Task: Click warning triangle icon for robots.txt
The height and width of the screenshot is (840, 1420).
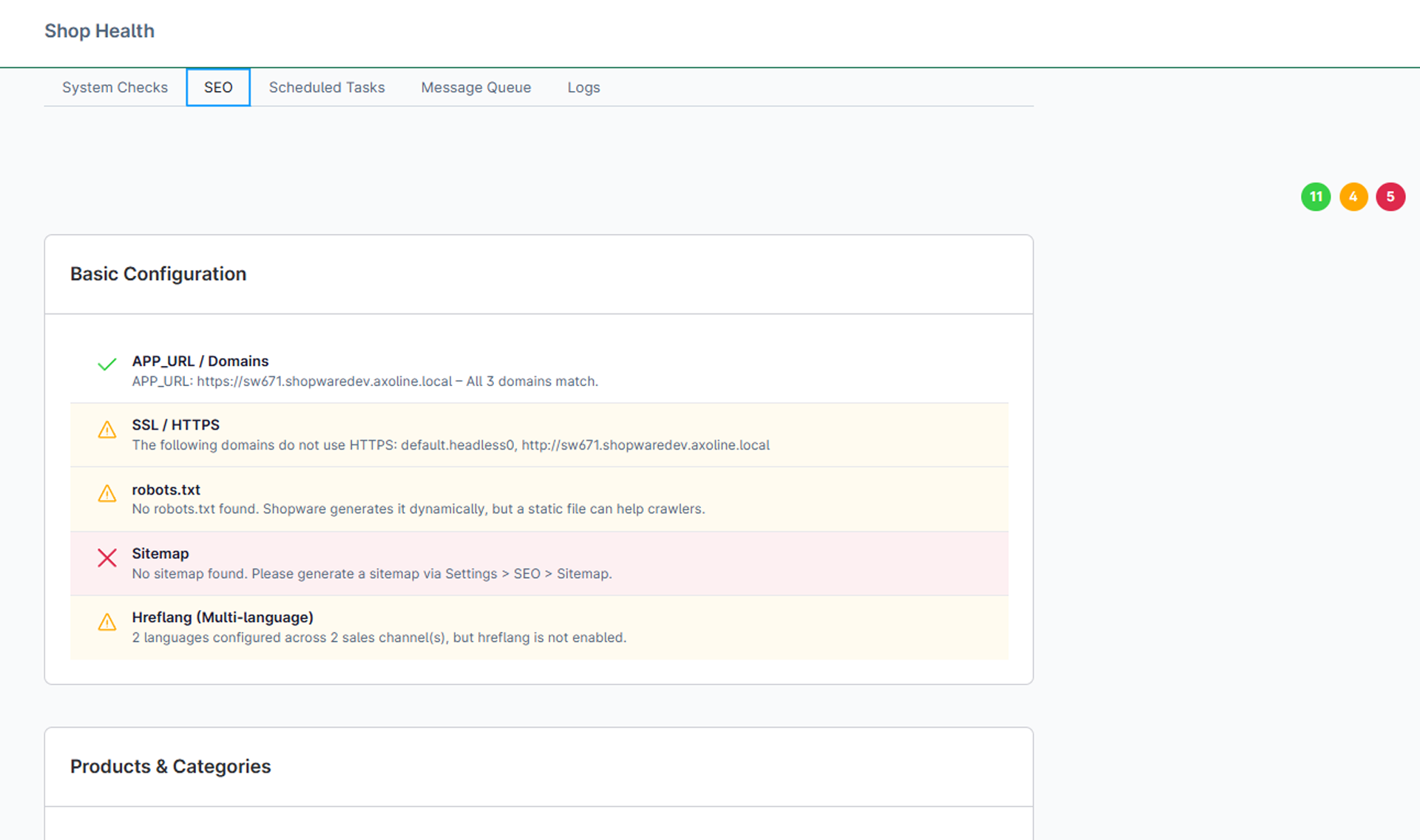Action: [x=107, y=493]
